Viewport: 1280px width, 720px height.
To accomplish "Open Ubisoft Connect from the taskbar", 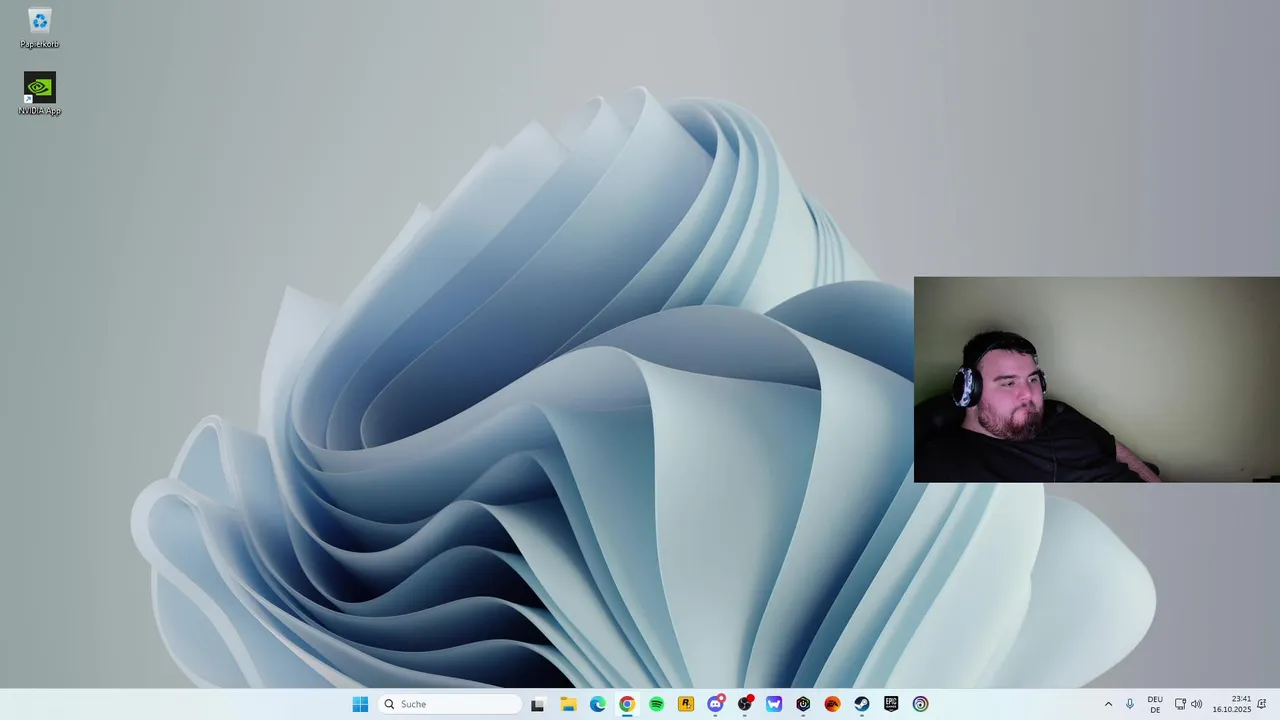I will click(x=920, y=704).
